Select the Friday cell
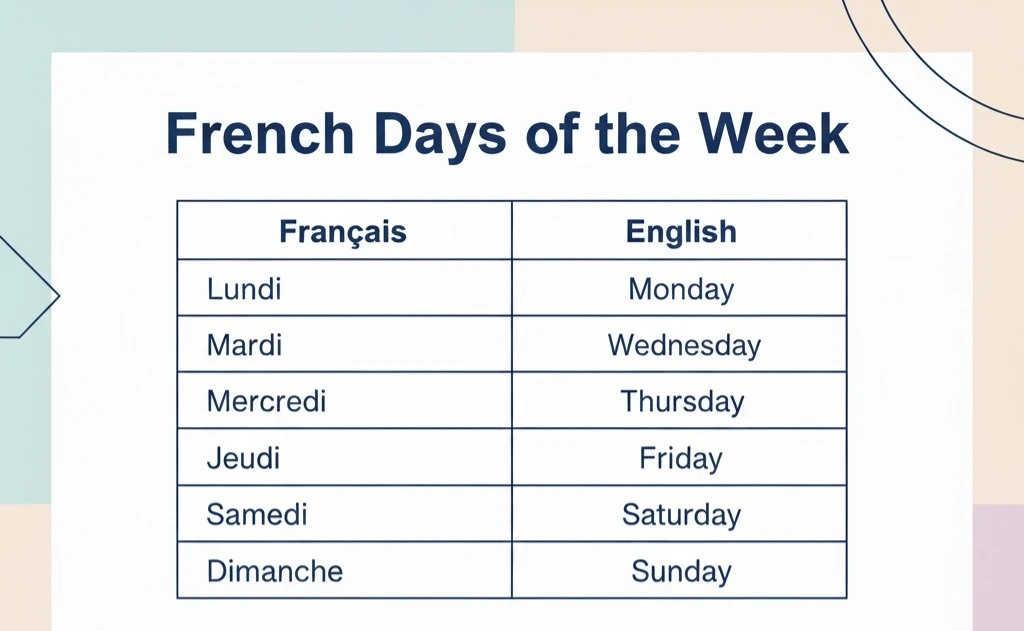The image size is (1024, 631). tap(679, 457)
